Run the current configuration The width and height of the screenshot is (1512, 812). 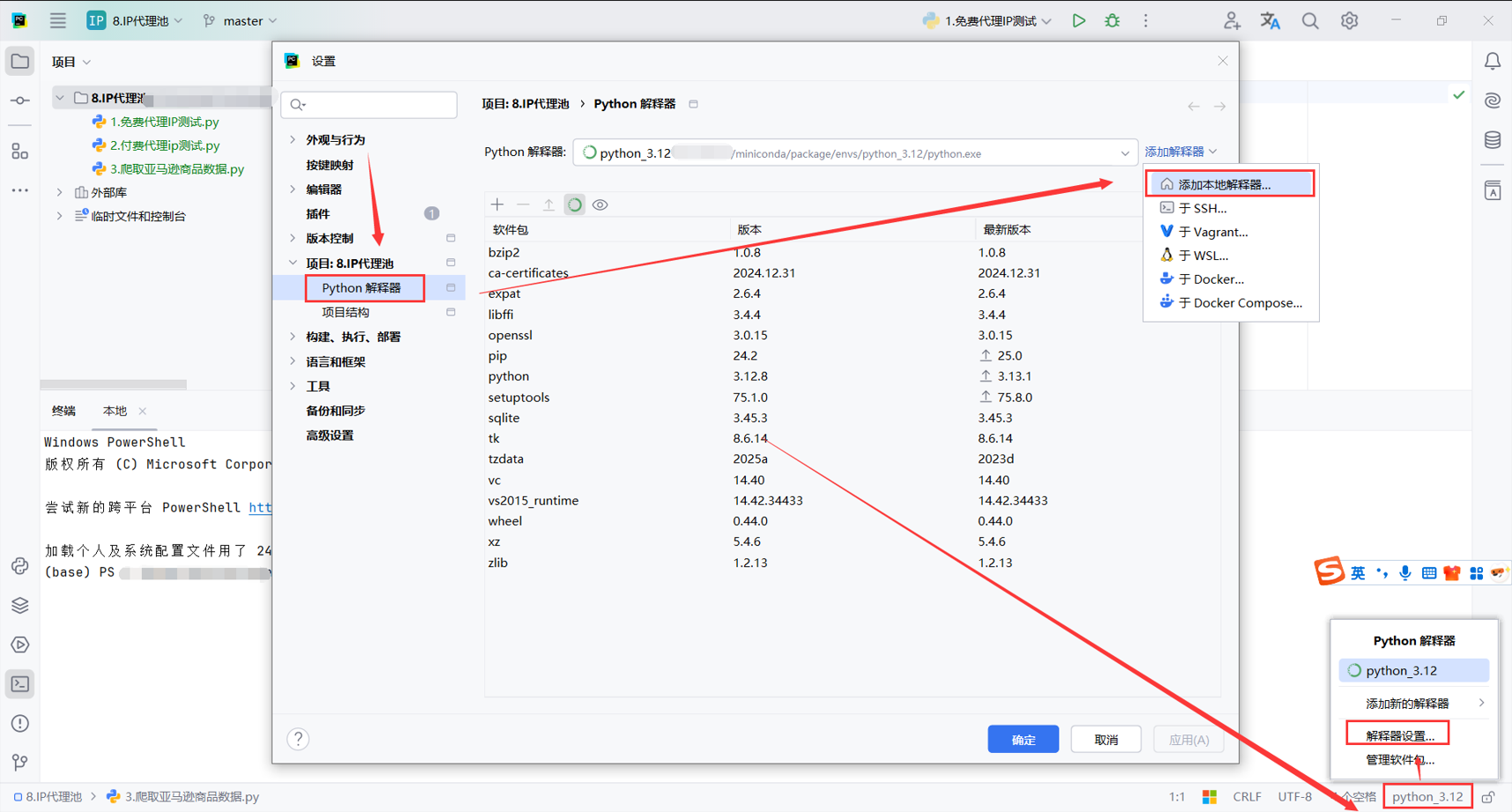pos(1078,20)
